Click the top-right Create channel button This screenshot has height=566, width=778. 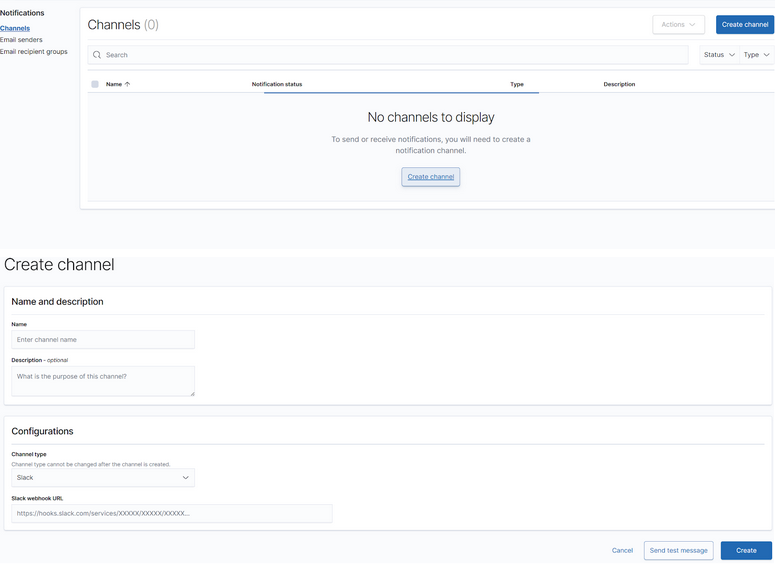744,24
